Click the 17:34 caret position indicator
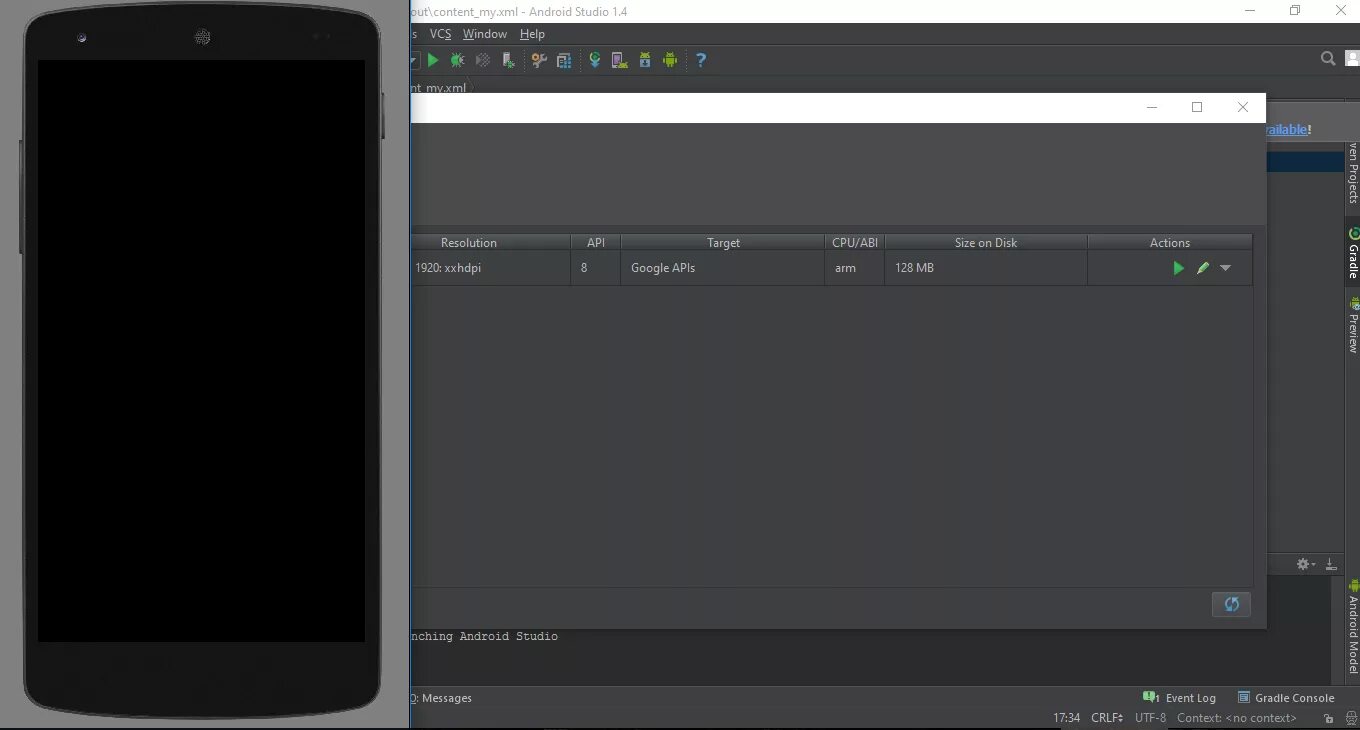Screen dimensions: 1360x730 point(1066,718)
